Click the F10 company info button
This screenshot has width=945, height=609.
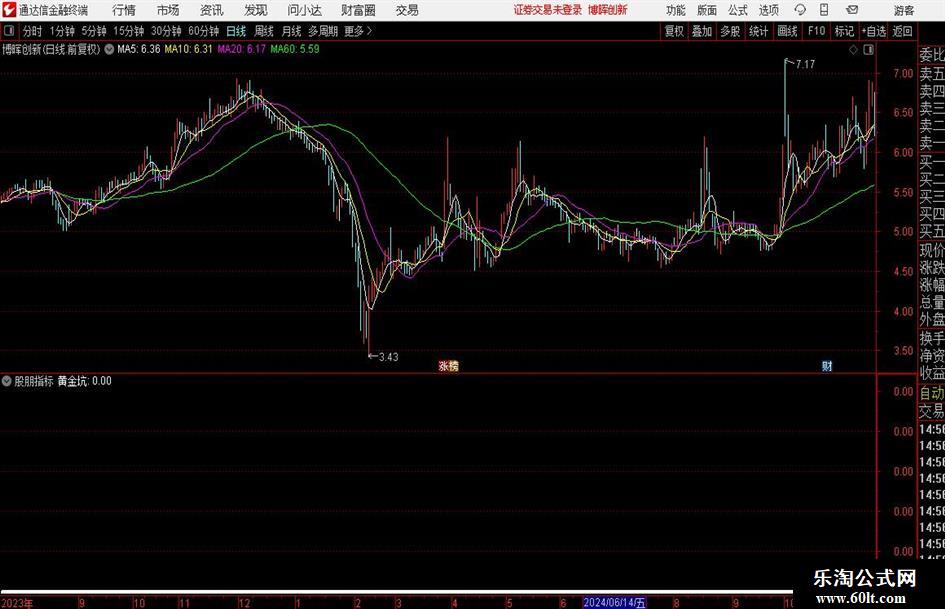(x=817, y=31)
